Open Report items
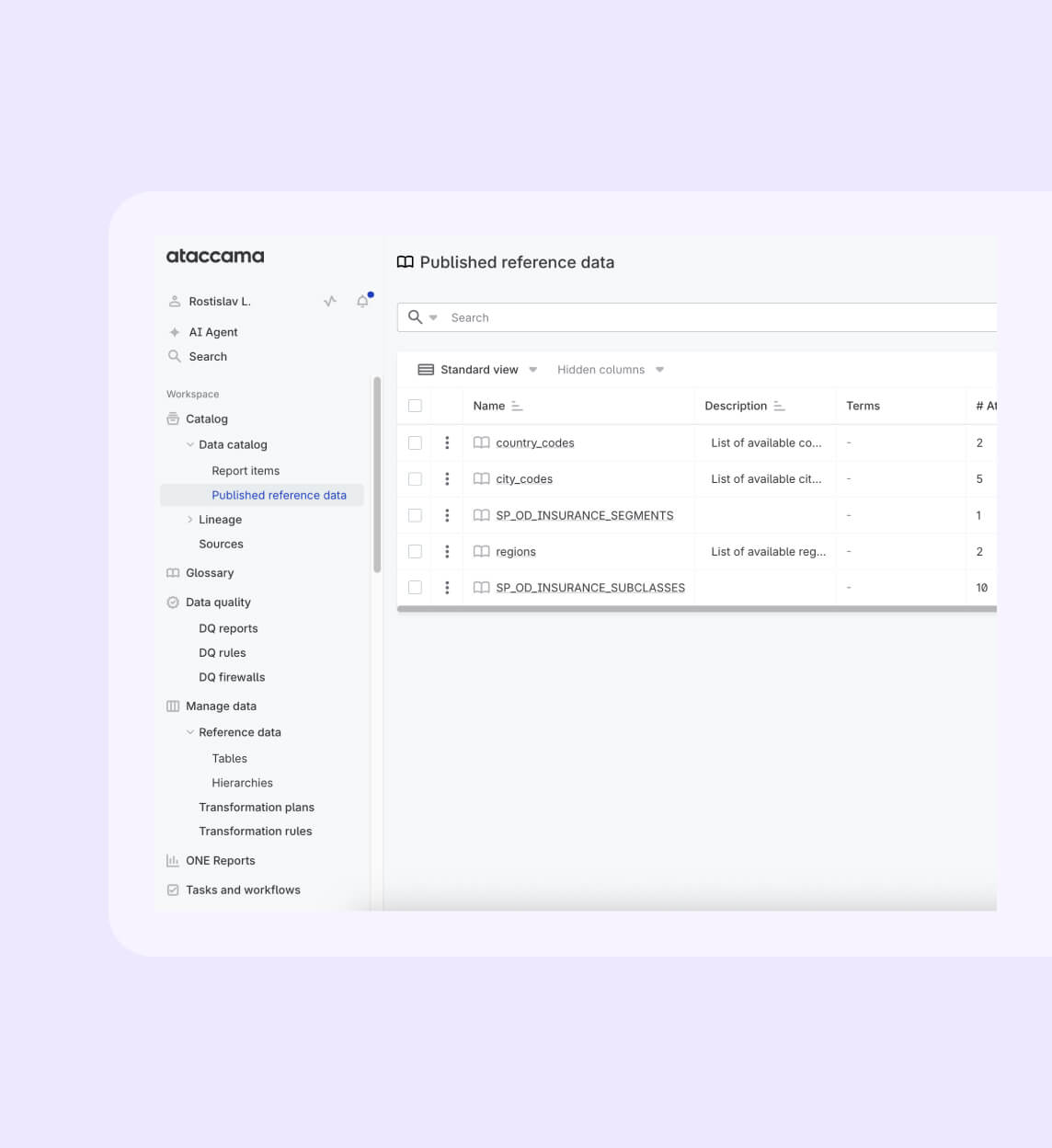Screen dimensions: 1052x1148 pos(246,471)
